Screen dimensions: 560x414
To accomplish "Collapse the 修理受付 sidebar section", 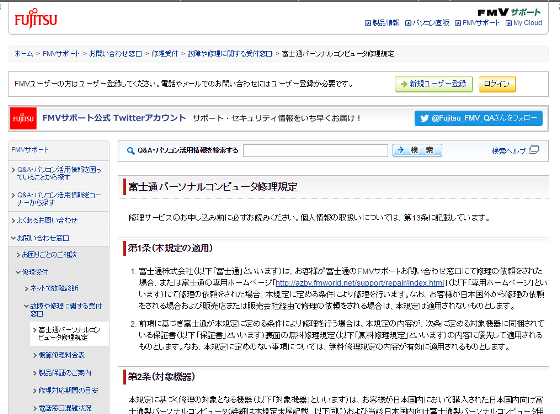I will pos(35,272).
